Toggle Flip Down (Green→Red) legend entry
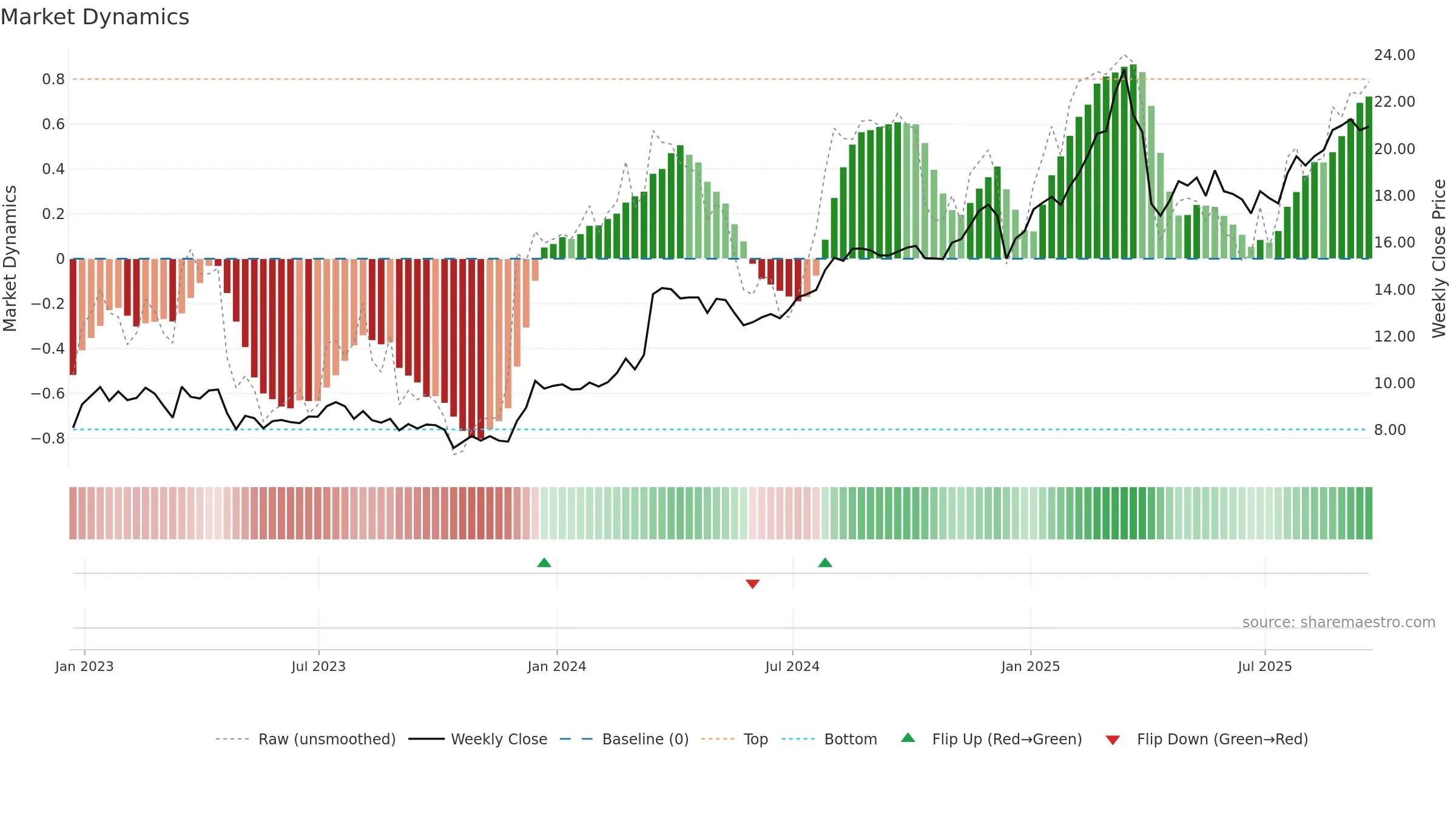Image resolution: width=1456 pixels, height=819 pixels. tap(1207, 739)
